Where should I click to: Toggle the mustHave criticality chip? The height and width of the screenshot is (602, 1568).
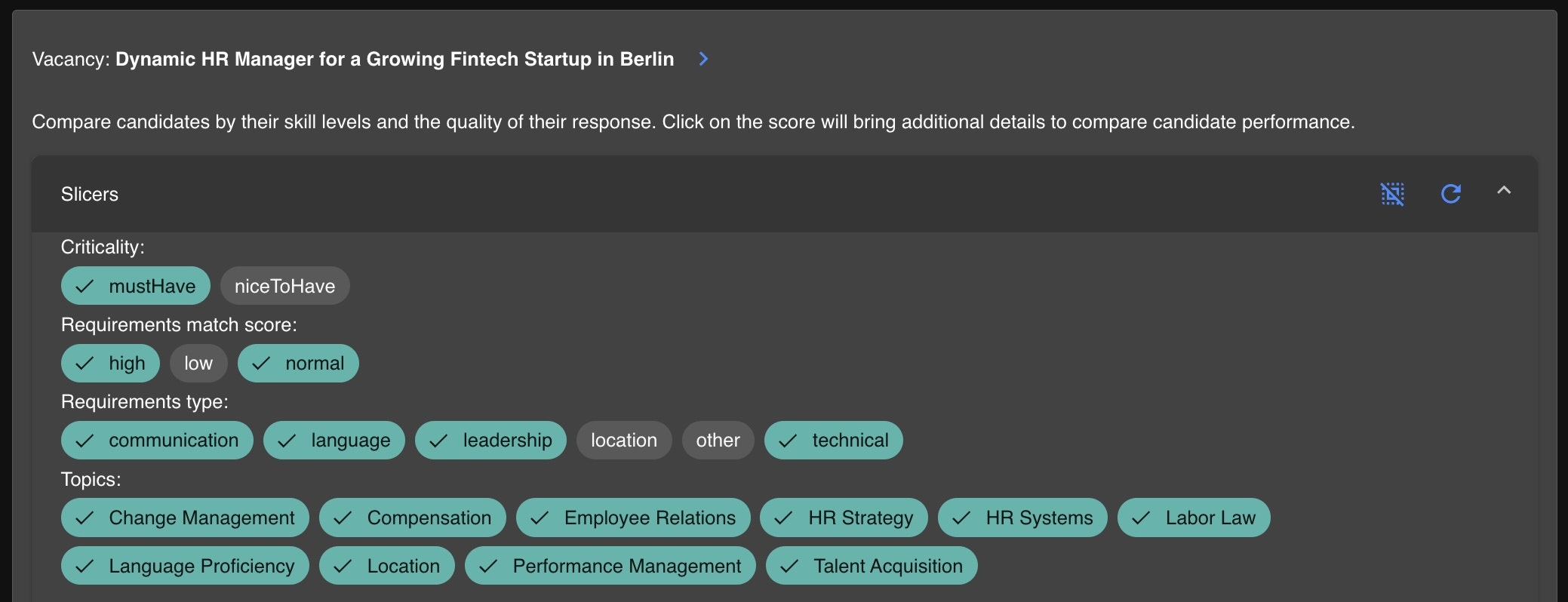point(136,286)
